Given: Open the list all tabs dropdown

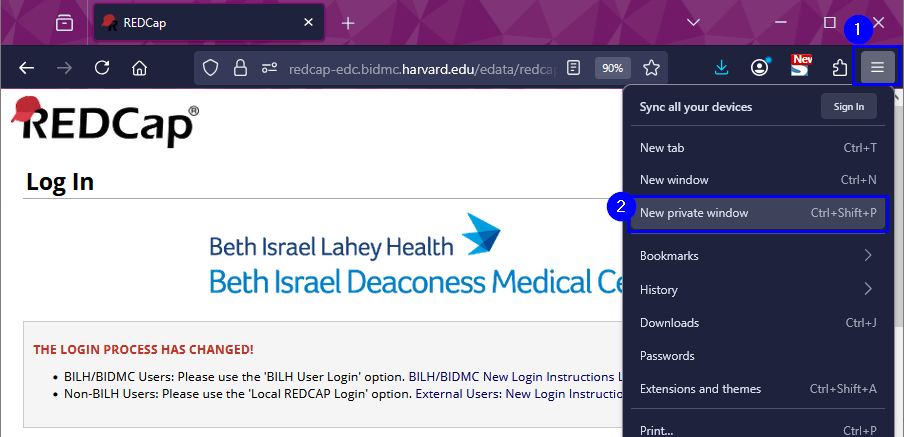Looking at the screenshot, I should coord(694,22).
